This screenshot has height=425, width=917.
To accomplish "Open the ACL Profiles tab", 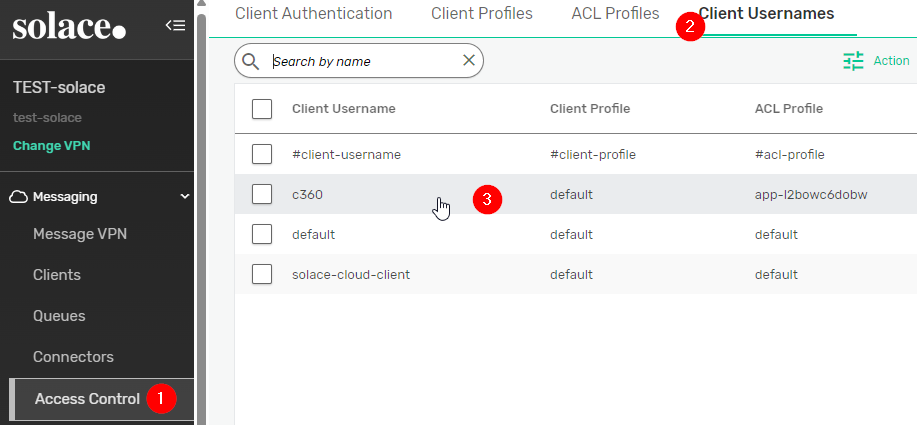I will click(x=615, y=14).
